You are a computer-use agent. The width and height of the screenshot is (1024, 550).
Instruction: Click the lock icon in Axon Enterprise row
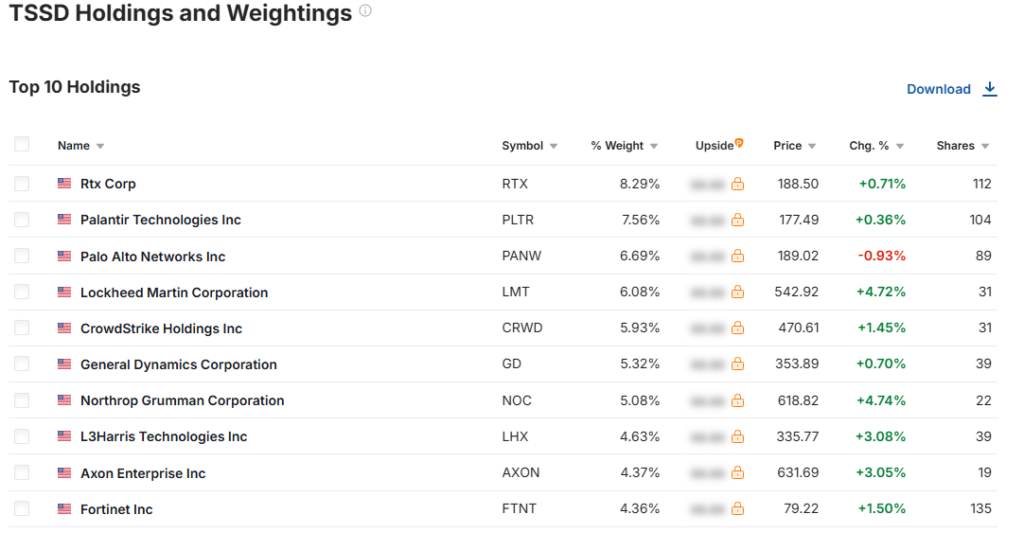[737, 473]
